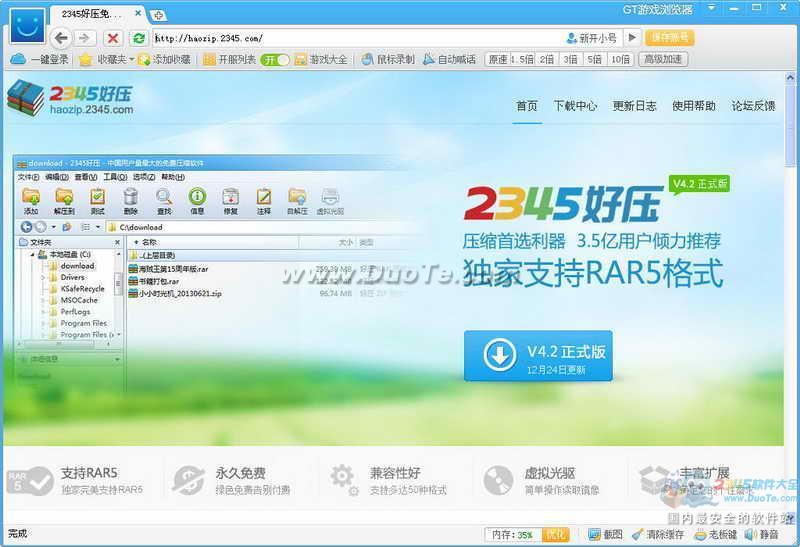Select the 2倍 speed option
Viewport: 800px width, 547px height.
547,60
